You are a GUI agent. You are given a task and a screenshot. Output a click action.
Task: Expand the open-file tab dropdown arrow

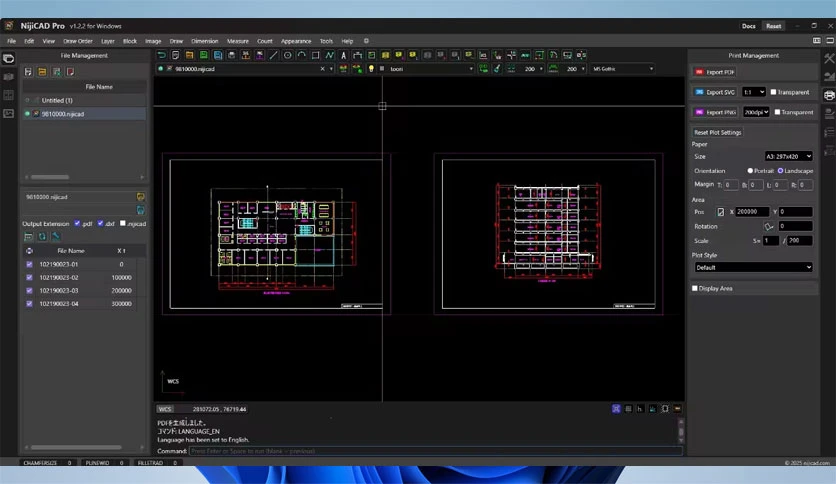click(331, 69)
